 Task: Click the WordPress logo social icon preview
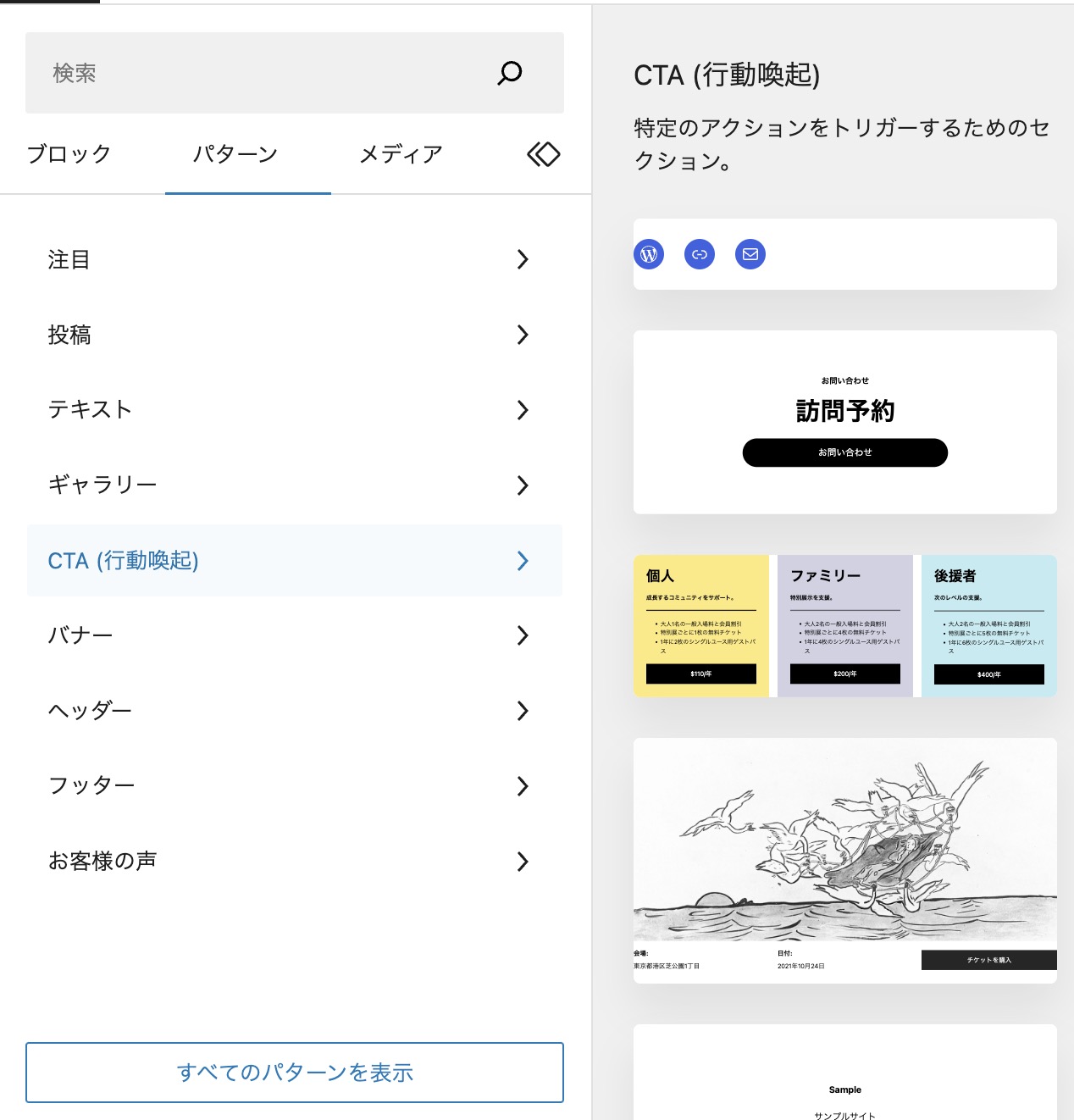tap(649, 254)
